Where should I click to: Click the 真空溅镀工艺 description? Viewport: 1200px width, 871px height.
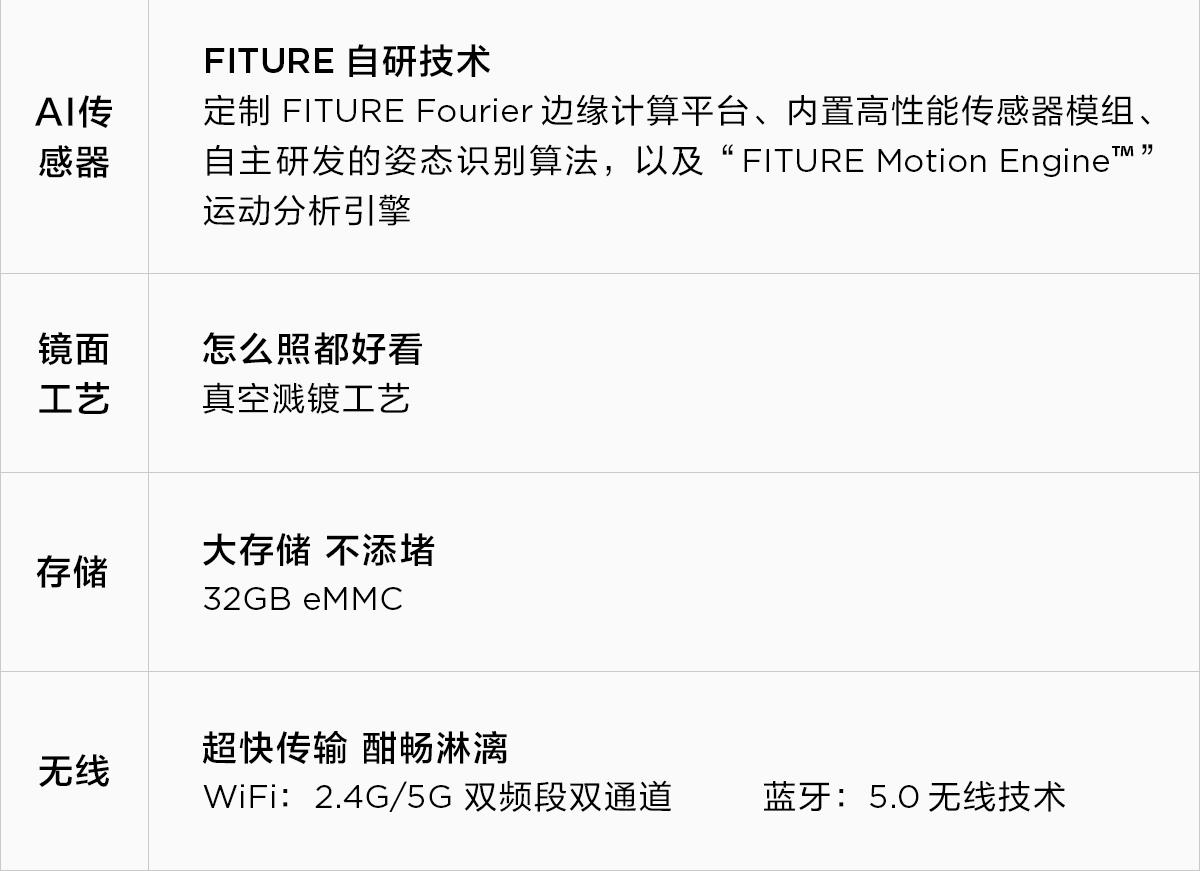click(306, 399)
